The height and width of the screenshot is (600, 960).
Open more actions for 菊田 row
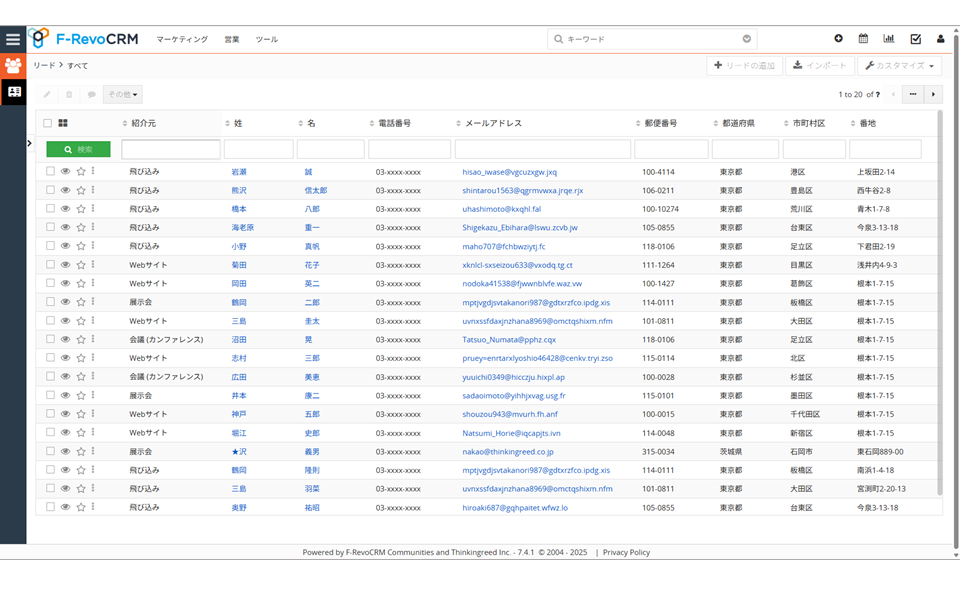pyautogui.click(x=93, y=265)
